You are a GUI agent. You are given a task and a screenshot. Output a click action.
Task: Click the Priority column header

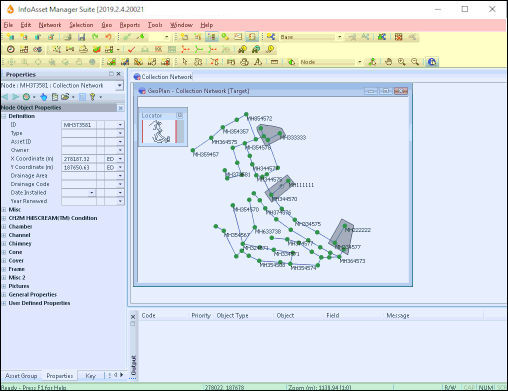201,315
